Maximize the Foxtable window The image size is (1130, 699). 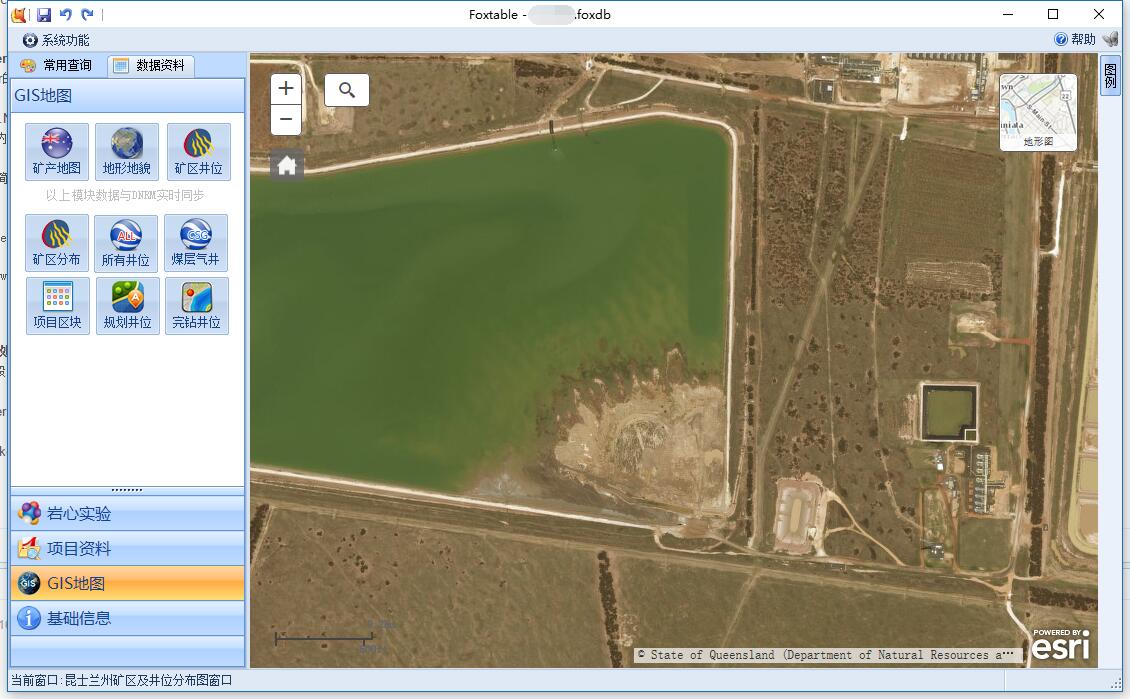[1053, 14]
